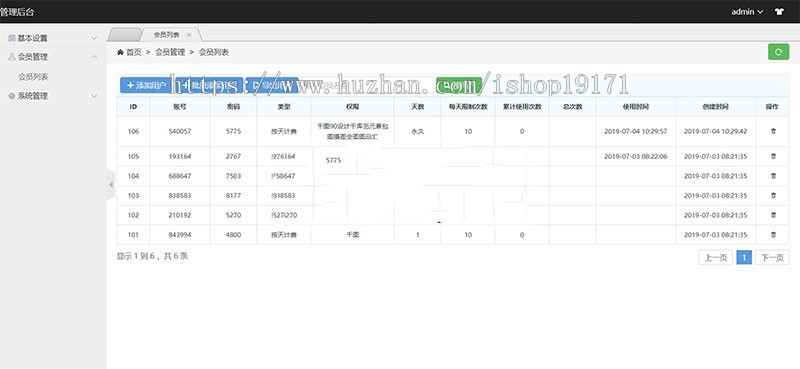
Task: Open 会员列表 in the sidebar
Action: point(33,77)
